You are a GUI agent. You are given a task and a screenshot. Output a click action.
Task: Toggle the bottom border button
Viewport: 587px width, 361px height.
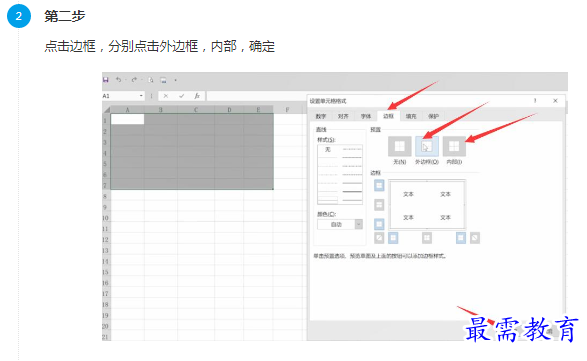click(379, 224)
